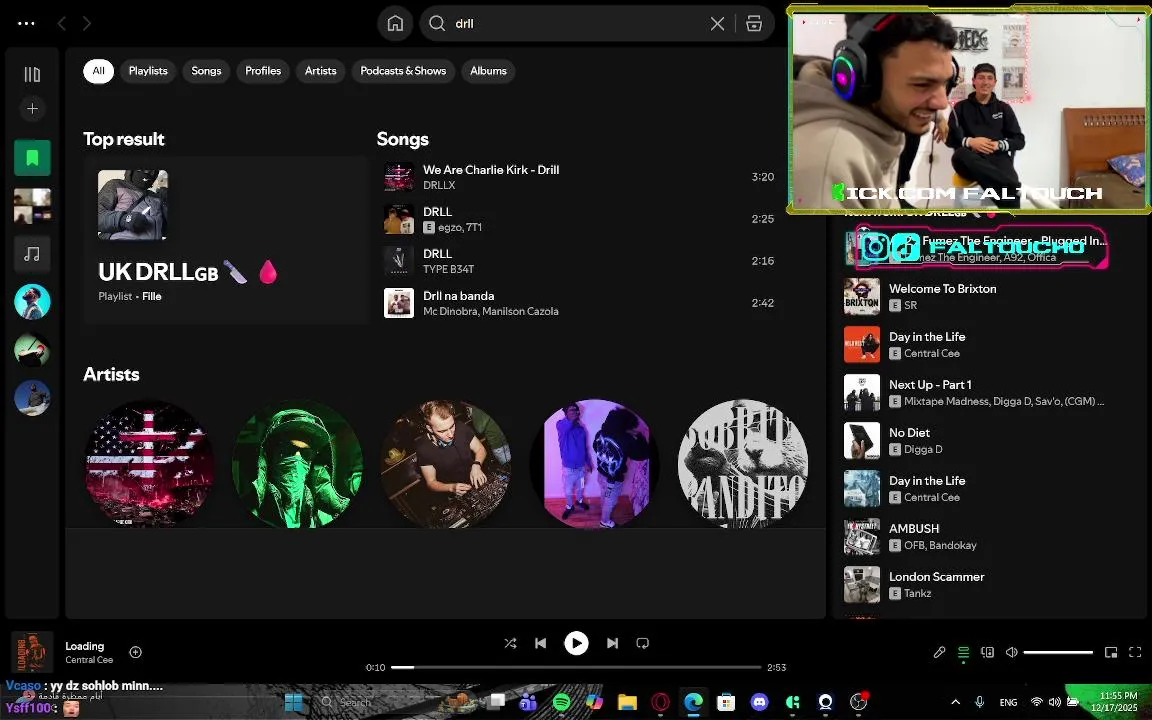Open the green masked artist profile
Image resolution: width=1152 pixels, height=720 pixels.
(298, 464)
